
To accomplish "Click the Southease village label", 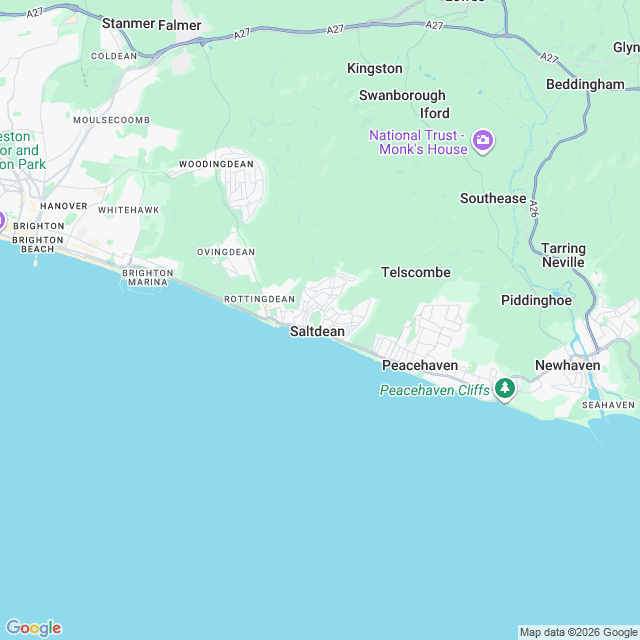I will click(493, 198).
